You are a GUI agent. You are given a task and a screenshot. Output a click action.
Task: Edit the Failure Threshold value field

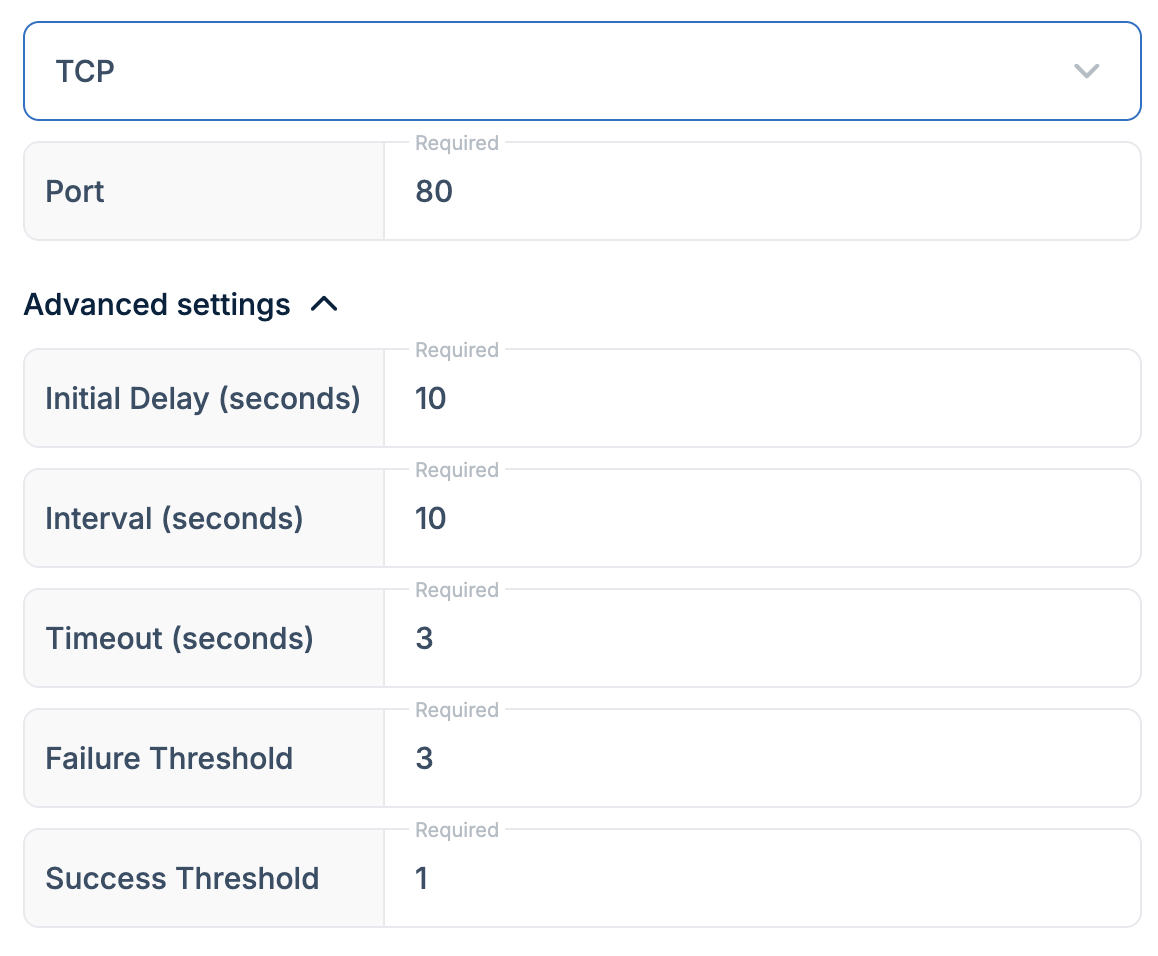pos(760,759)
